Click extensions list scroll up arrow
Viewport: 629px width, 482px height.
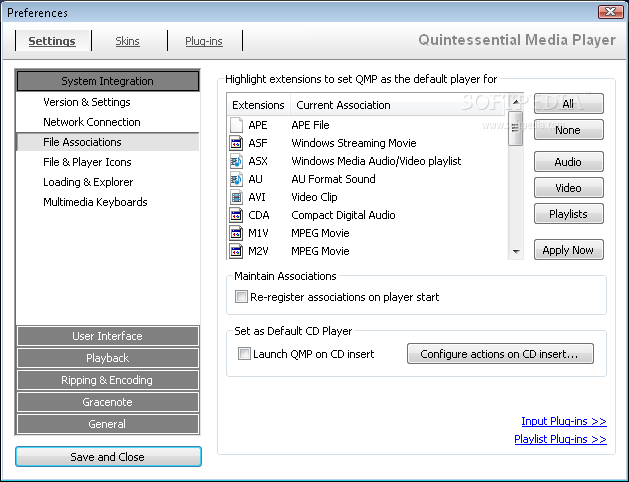(x=516, y=102)
